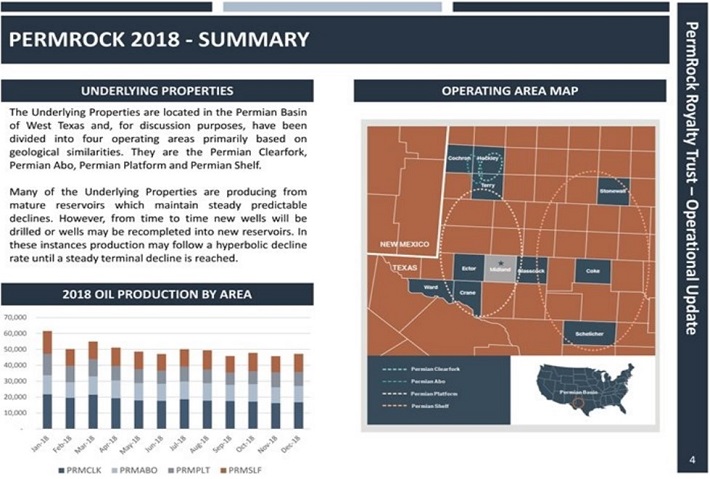Click the Oct-18 month axis label
Viewport: 710px width, 479px height.
[x=246, y=444]
